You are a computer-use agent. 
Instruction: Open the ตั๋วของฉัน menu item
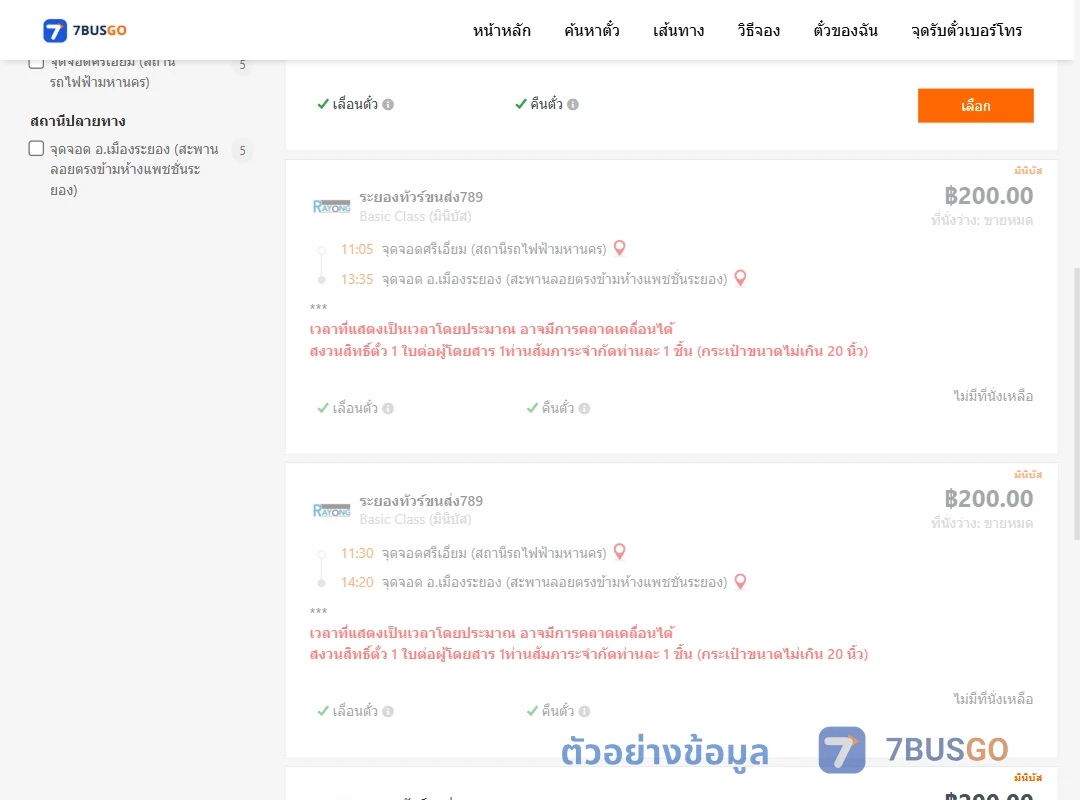point(845,30)
